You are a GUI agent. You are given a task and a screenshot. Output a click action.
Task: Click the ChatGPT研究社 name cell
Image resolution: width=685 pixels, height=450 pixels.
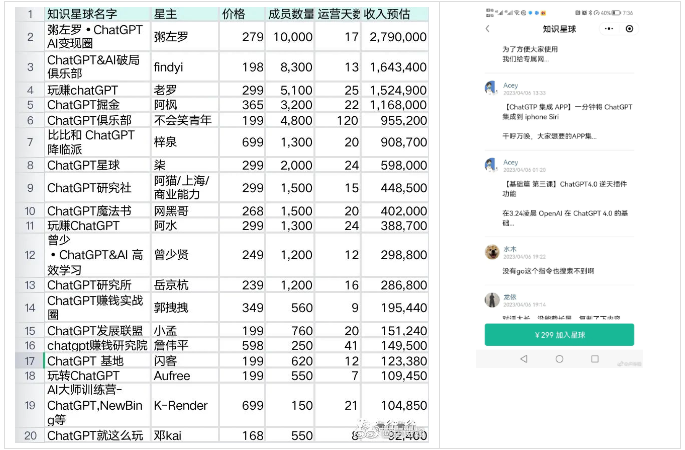click(x=98, y=187)
